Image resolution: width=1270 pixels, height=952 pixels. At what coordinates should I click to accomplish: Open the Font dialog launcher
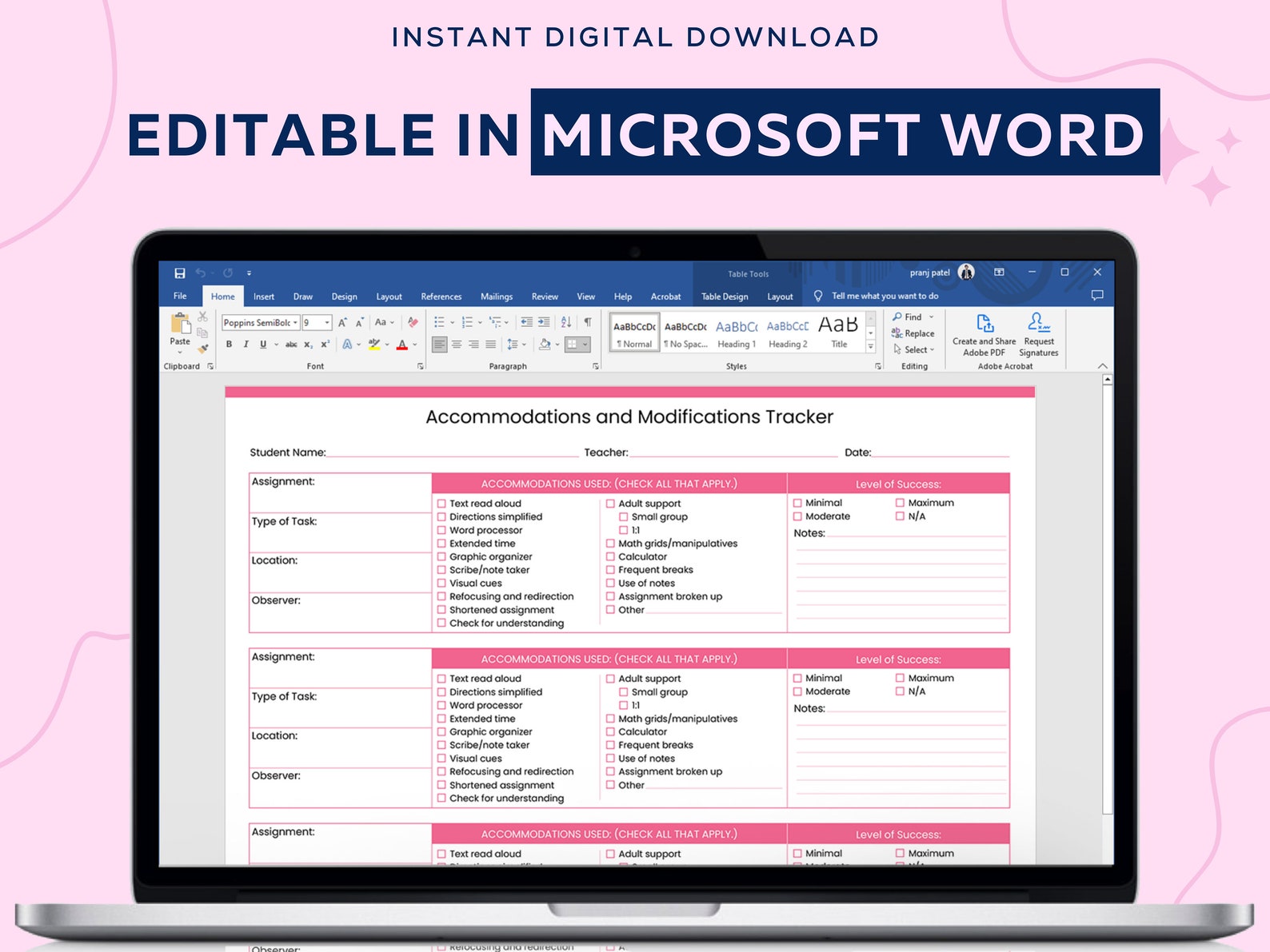[421, 366]
